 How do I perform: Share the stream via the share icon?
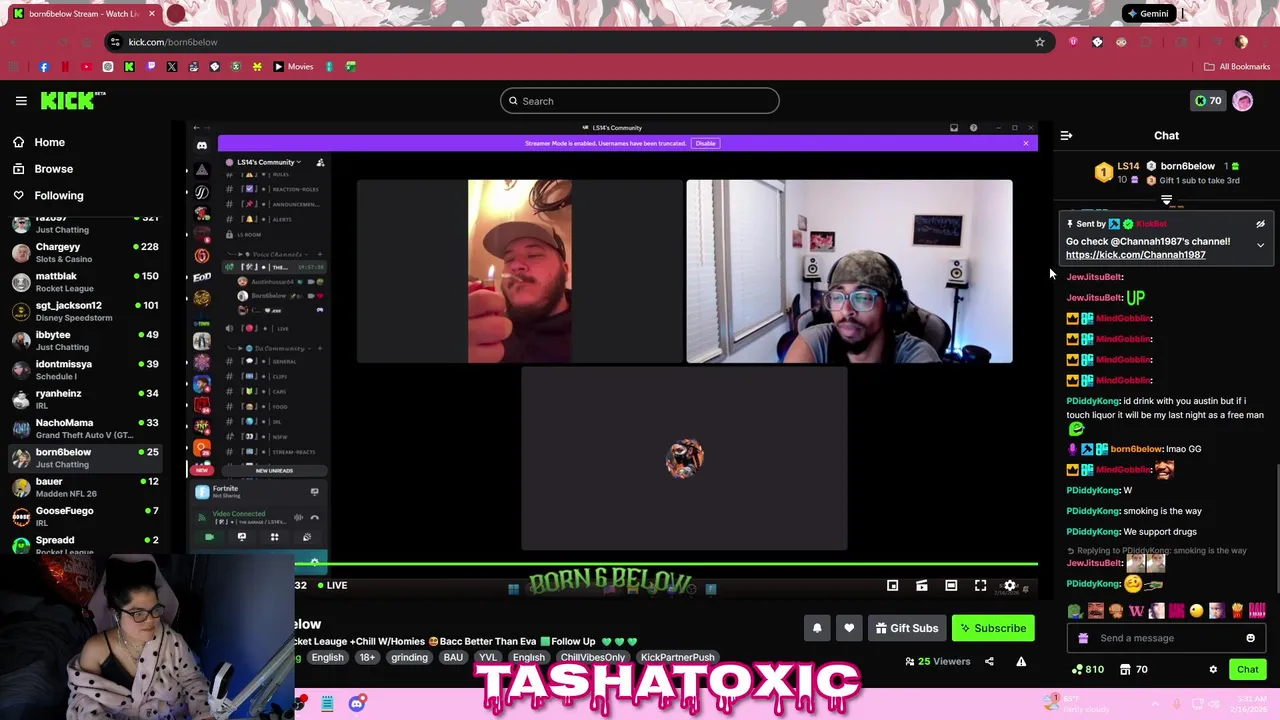989,661
